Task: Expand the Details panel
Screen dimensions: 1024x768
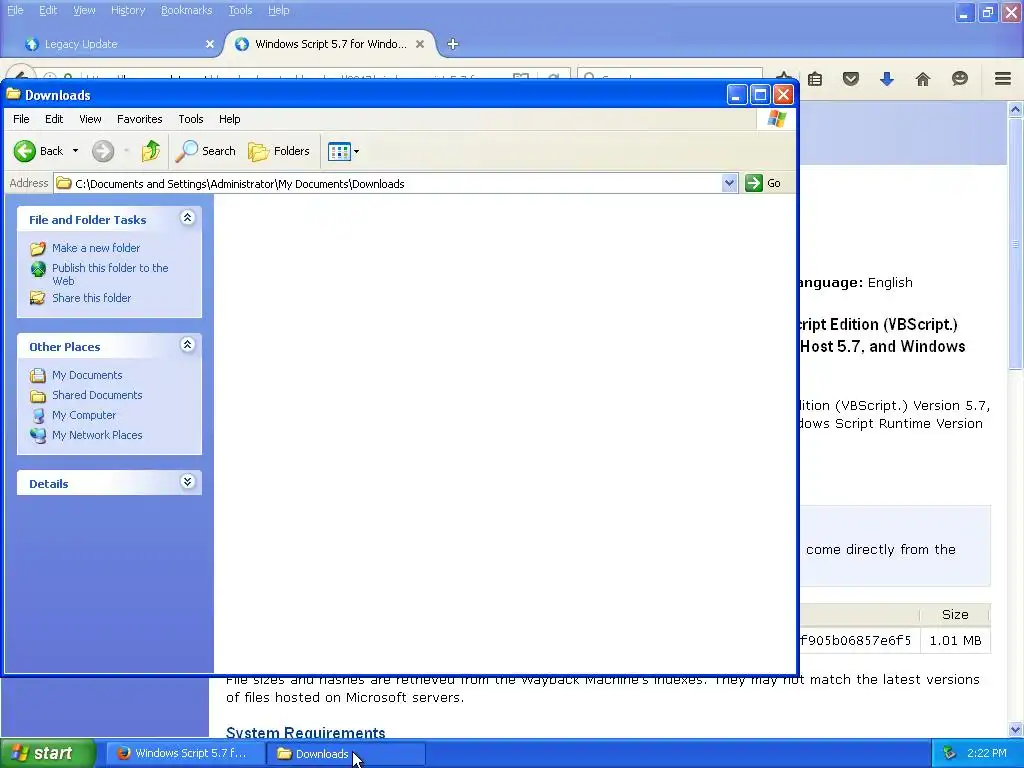Action: coord(187,482)
